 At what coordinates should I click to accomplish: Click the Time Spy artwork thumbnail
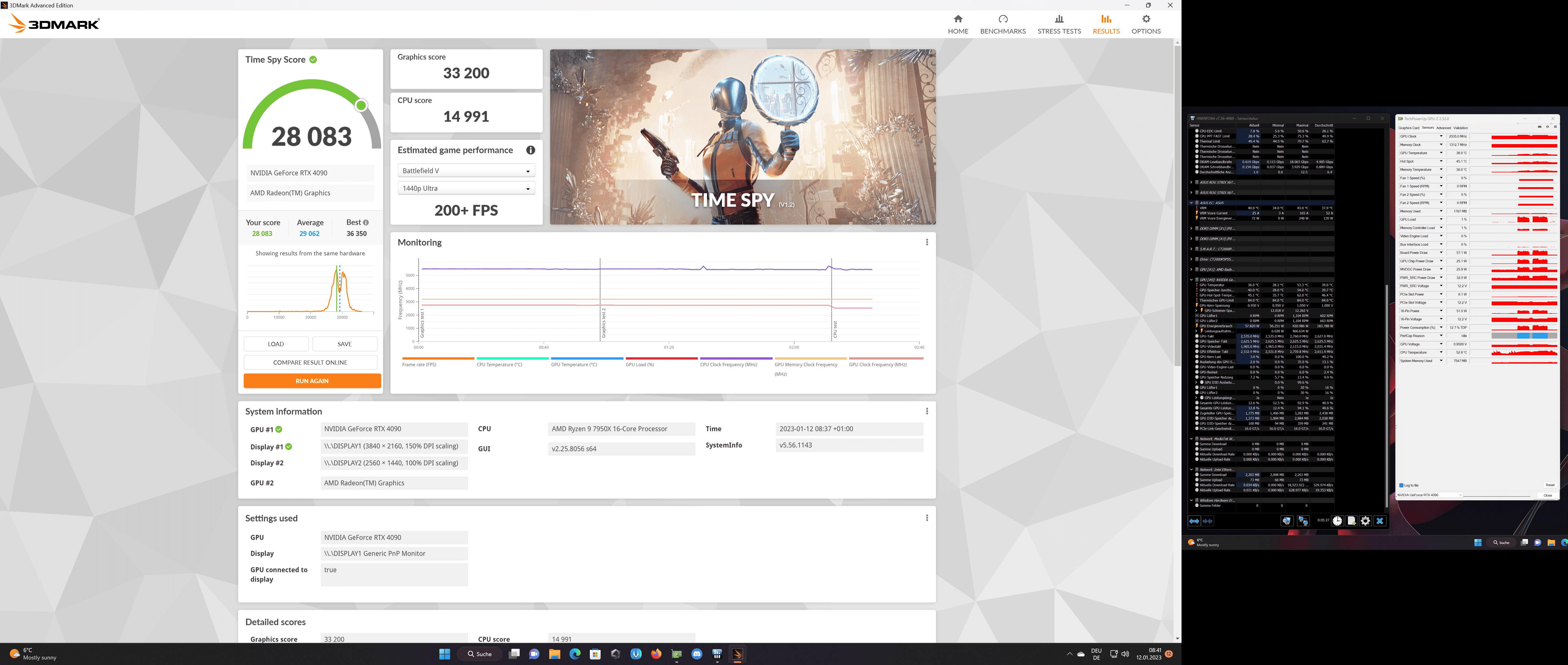click(x=742, y=137)
